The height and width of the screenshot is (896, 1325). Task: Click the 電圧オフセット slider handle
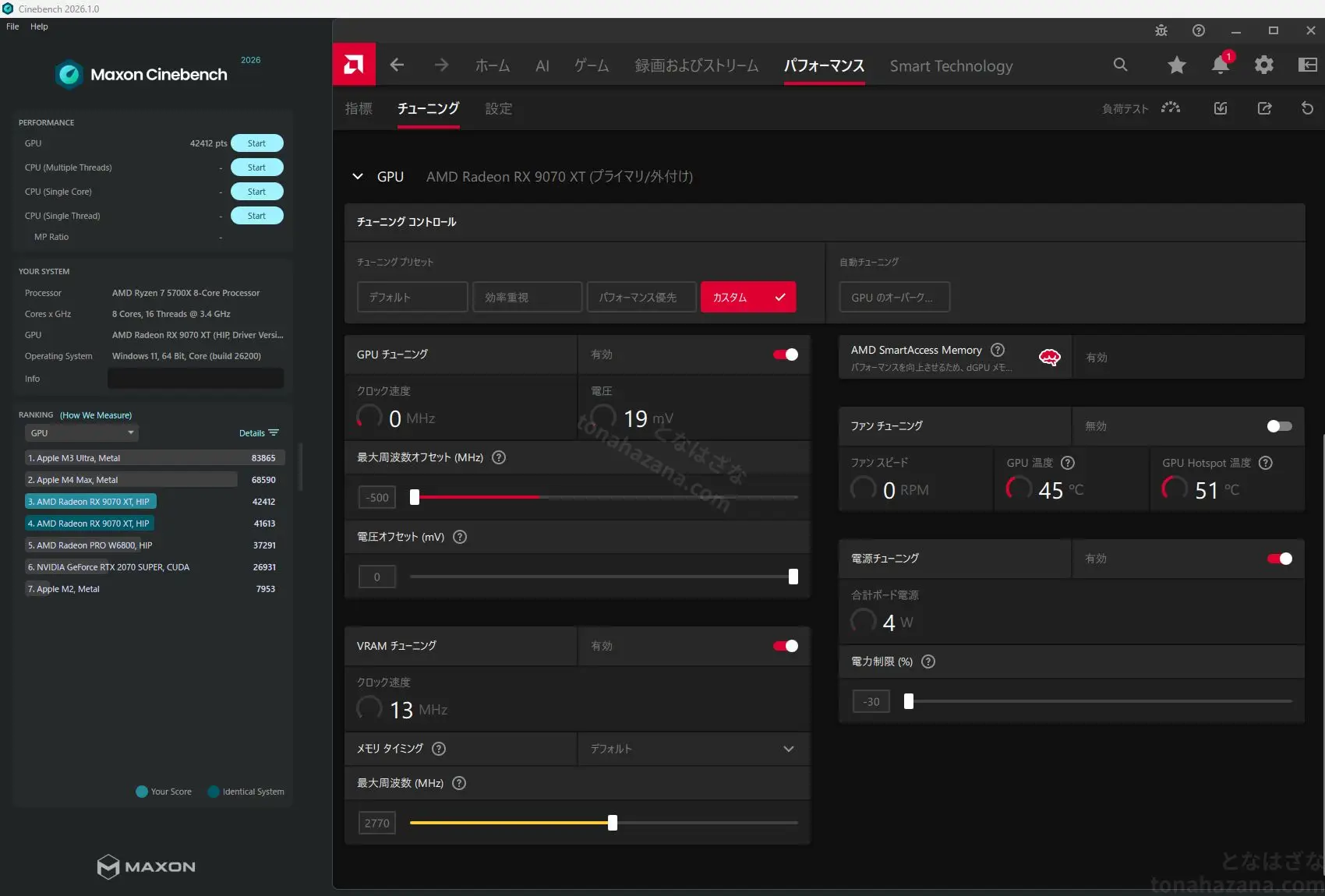(x=793, y=577)
